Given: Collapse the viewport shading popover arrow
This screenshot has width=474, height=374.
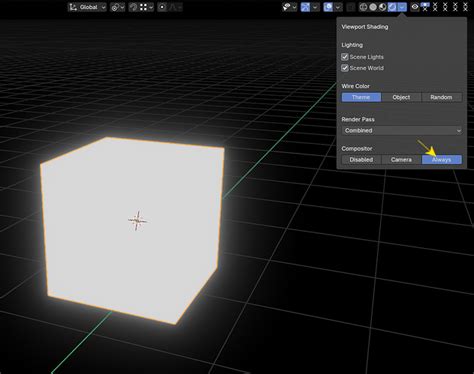Looking at the screenshot, I should 402,7.
